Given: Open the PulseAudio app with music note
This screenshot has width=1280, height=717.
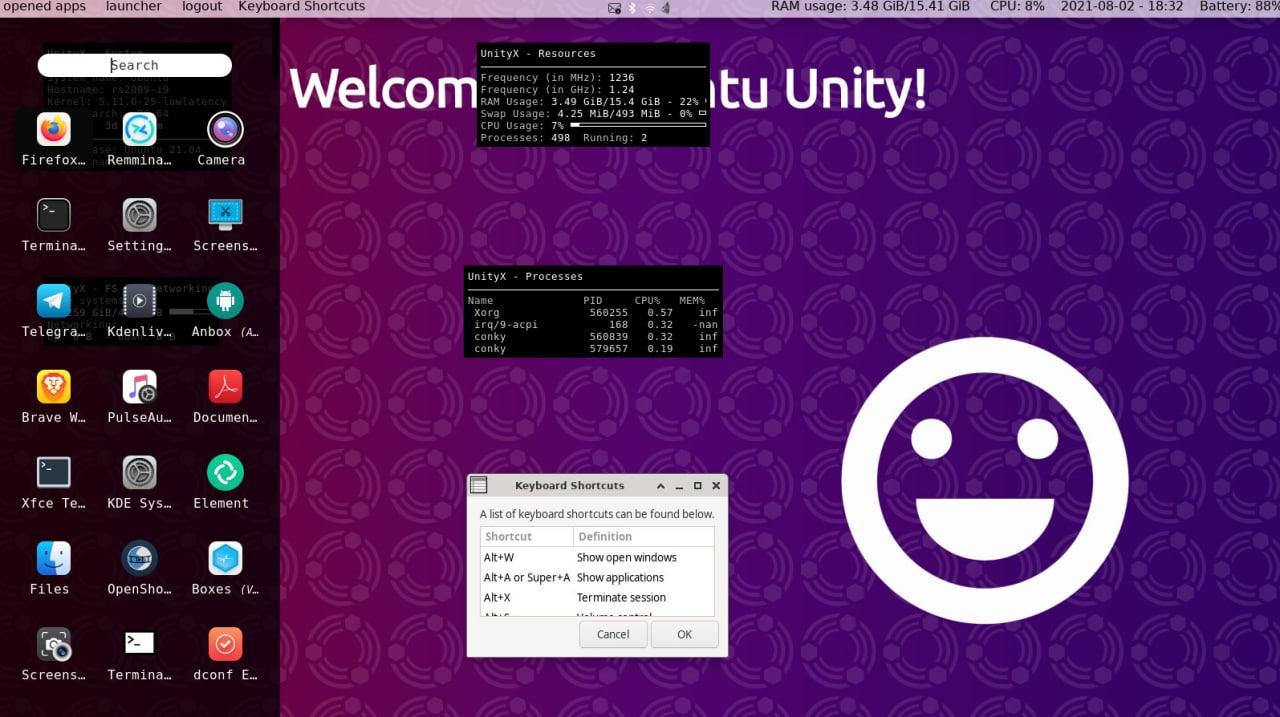Looking at the screenshot, I should point(139,398).
